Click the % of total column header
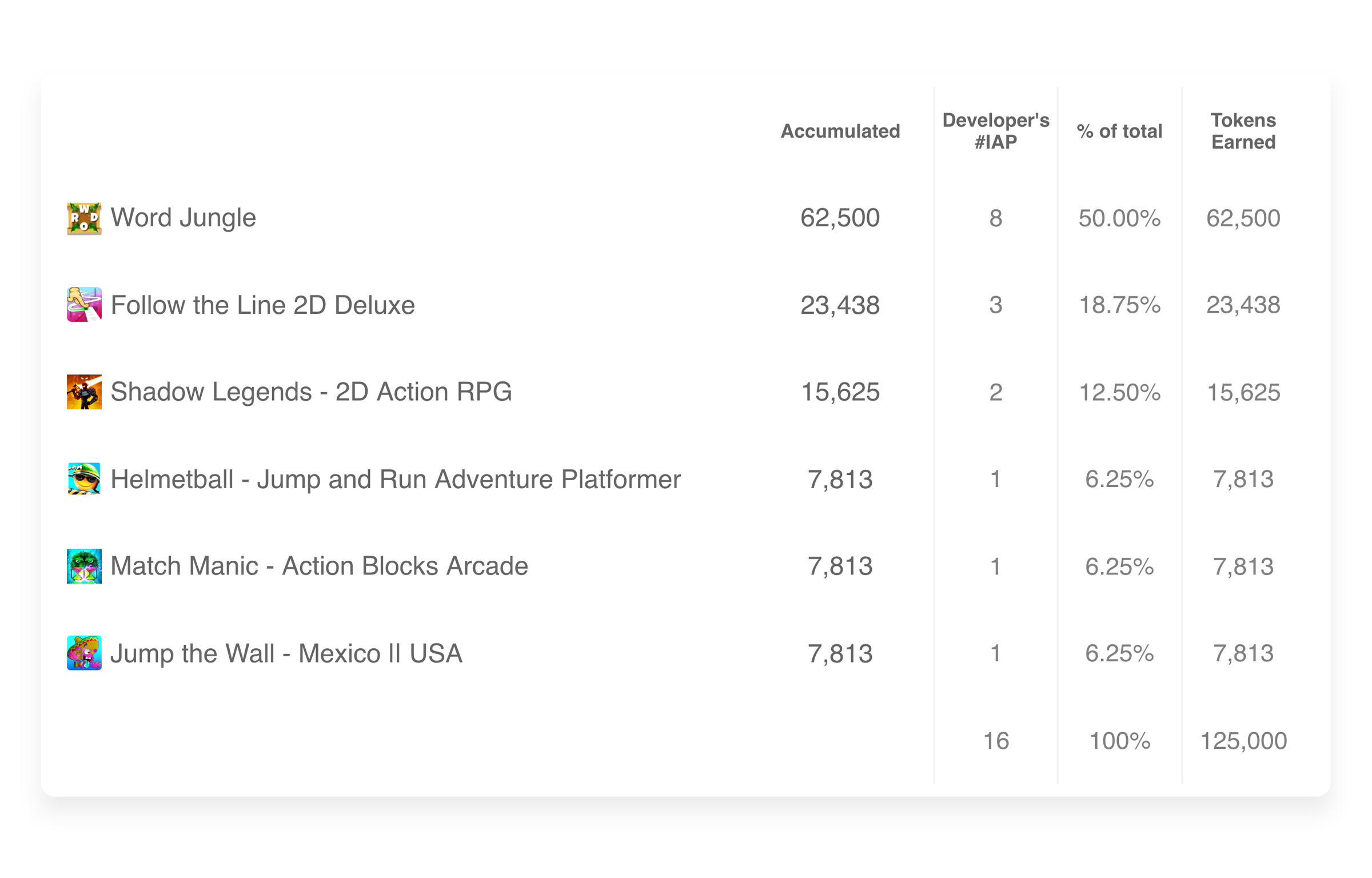The image size is (1372, 878). tap(1119, 131)
